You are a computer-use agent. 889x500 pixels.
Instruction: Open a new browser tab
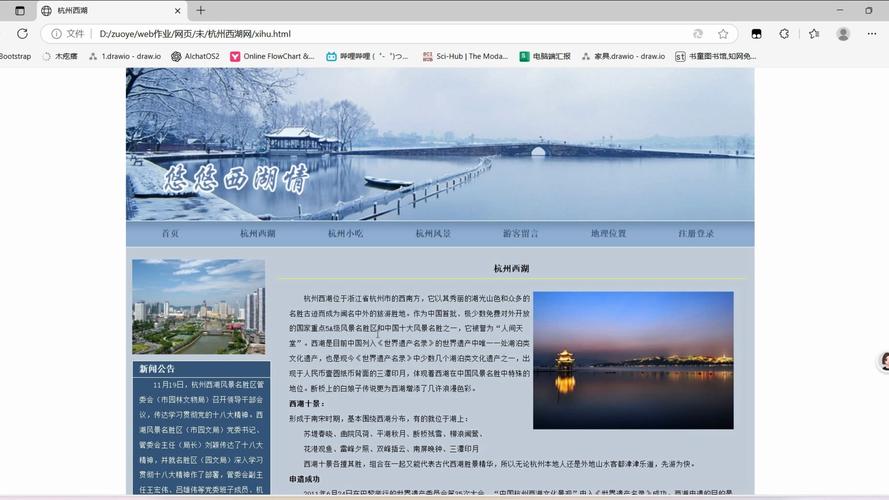pos(201,10)
